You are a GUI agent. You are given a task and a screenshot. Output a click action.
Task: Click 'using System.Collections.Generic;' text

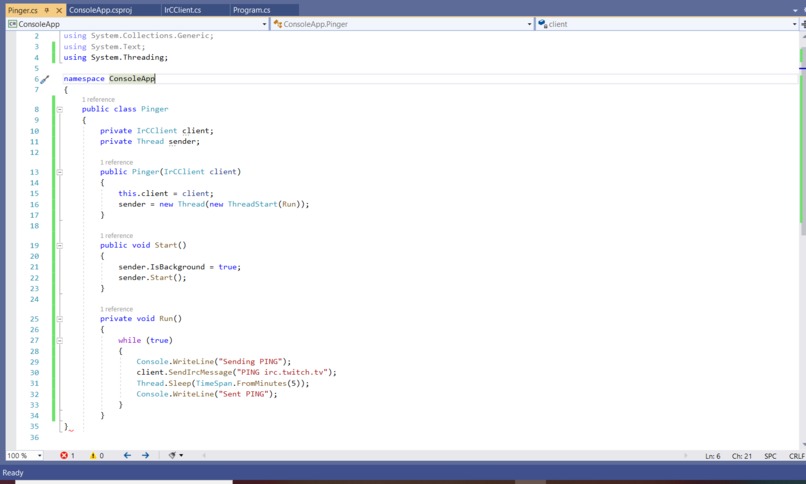(x=138, y=35)
